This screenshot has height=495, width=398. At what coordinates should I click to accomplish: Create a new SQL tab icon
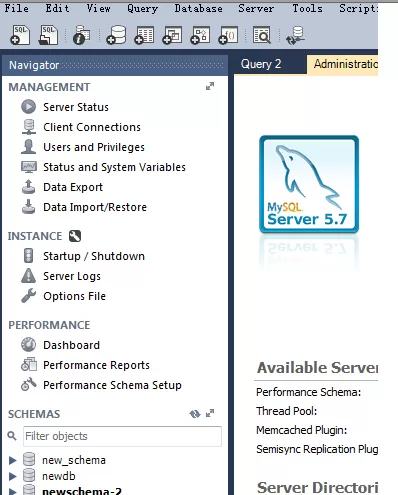click(20, 35)
